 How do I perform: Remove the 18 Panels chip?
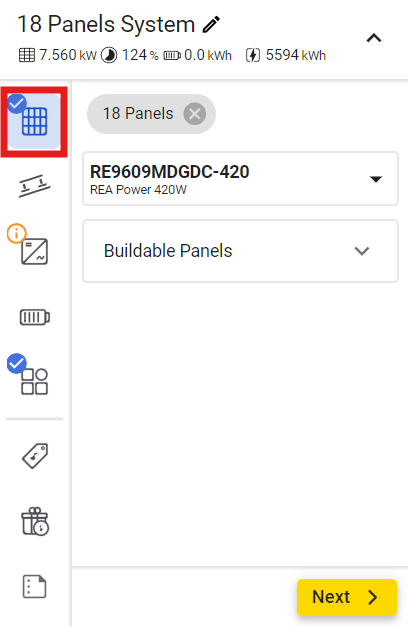195,114
